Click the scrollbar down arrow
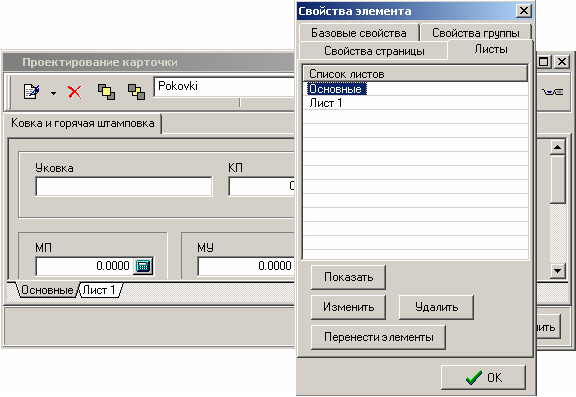Screen dimensions: 576x397 coord(558,271)
